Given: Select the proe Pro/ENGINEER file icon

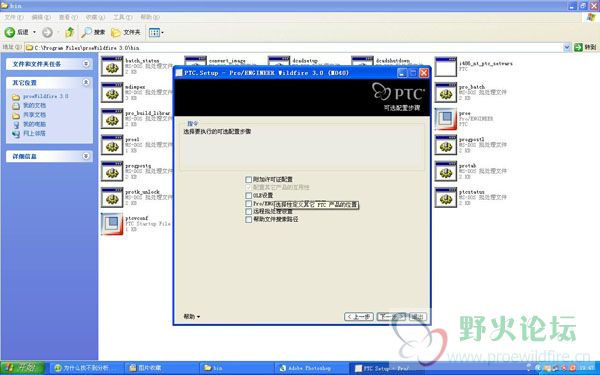Looking at the screenshot, I should click(446, 119).
